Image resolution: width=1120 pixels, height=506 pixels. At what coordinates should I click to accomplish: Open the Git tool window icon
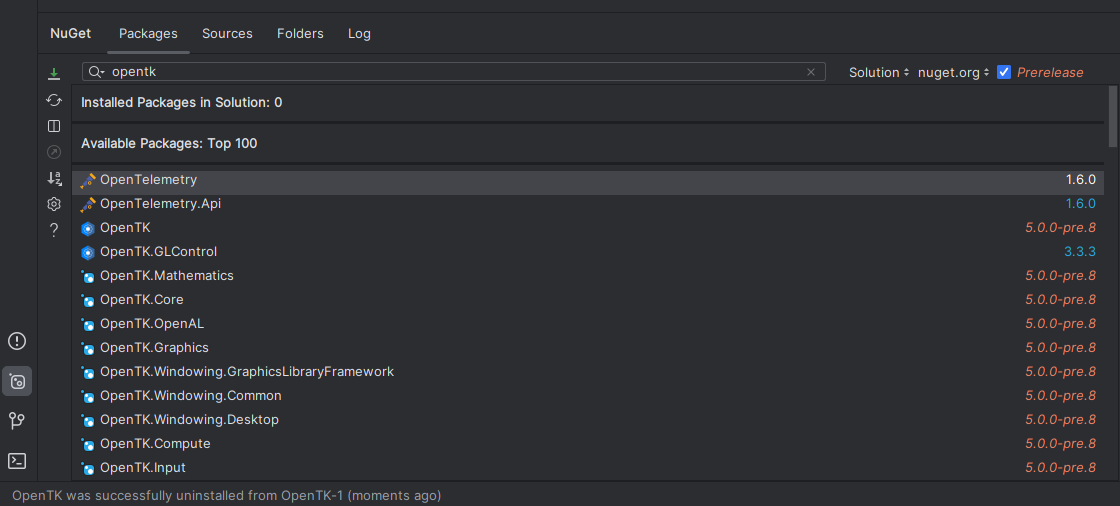click(x=17, y=421)
